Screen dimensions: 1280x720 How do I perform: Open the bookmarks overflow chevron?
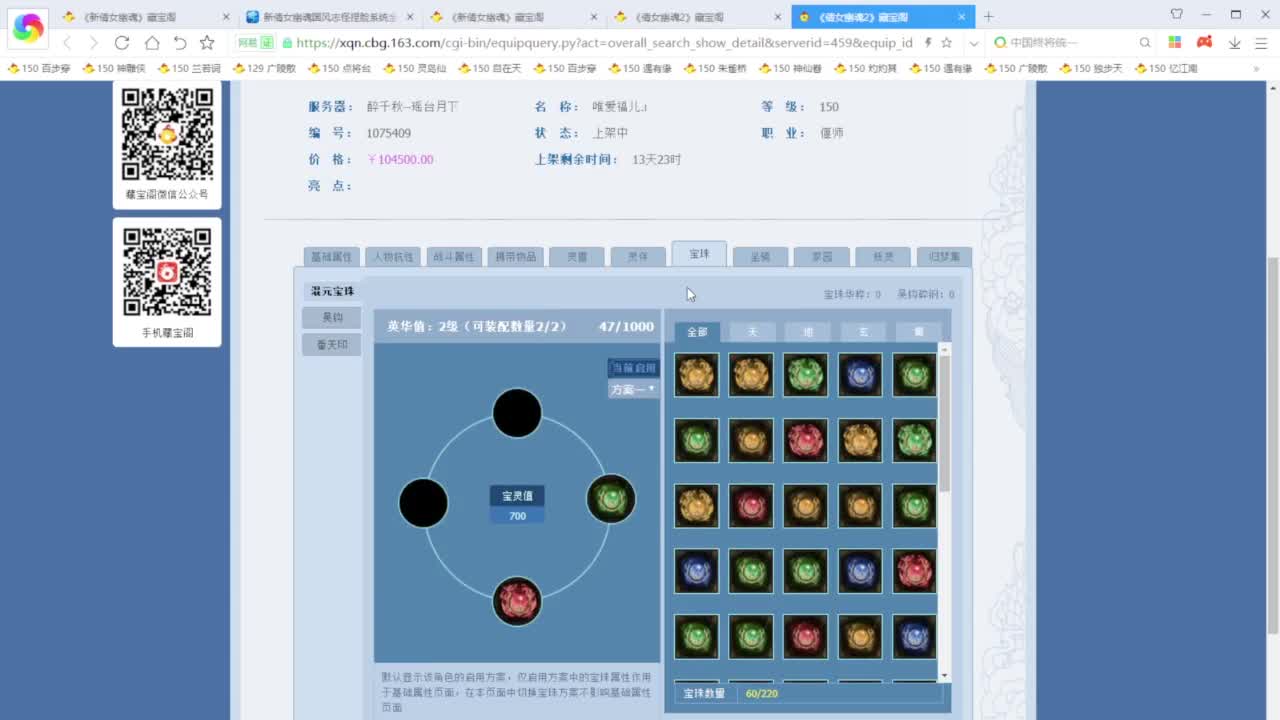(x=1258, y=68)
